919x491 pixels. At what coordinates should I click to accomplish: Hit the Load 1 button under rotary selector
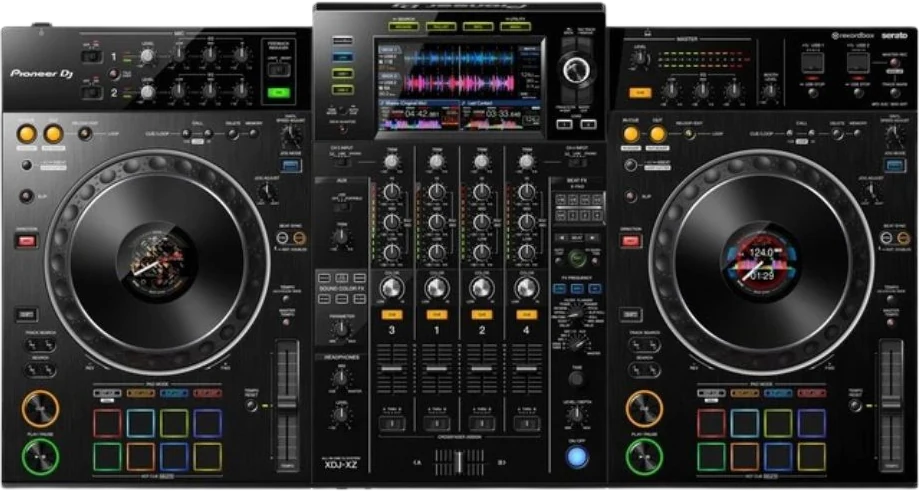(x=564, y=124)
